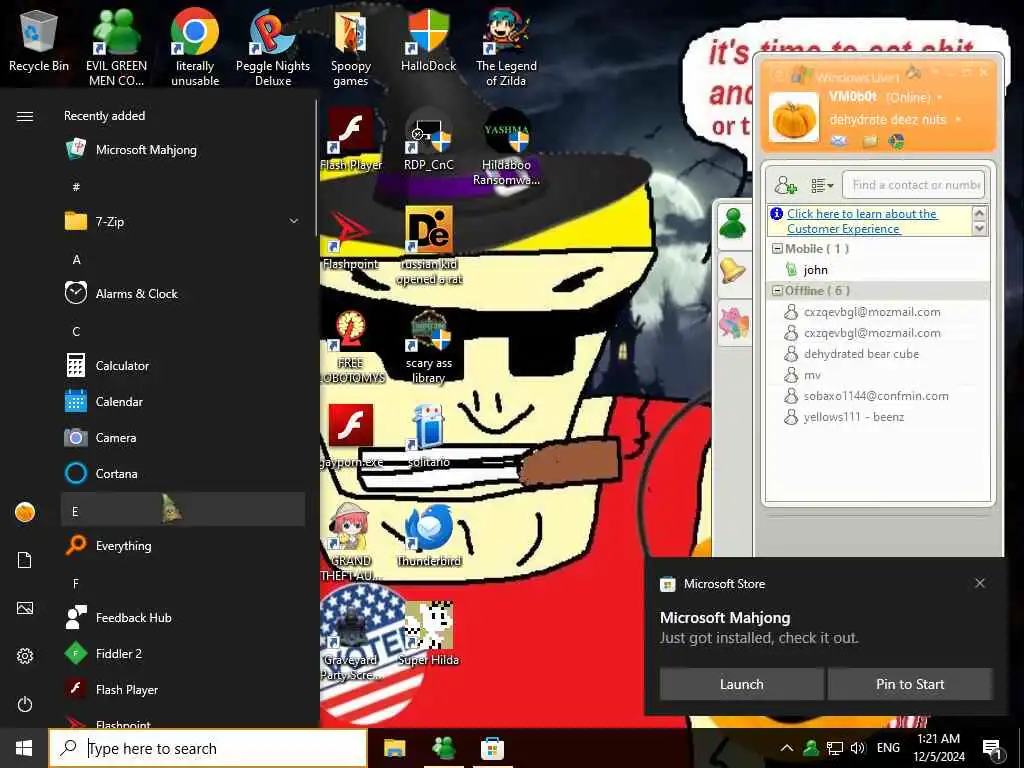This screenshot has width=1024, height=768.
Task: Open the taskbar volume control
Action: click(x=857, y=748)
